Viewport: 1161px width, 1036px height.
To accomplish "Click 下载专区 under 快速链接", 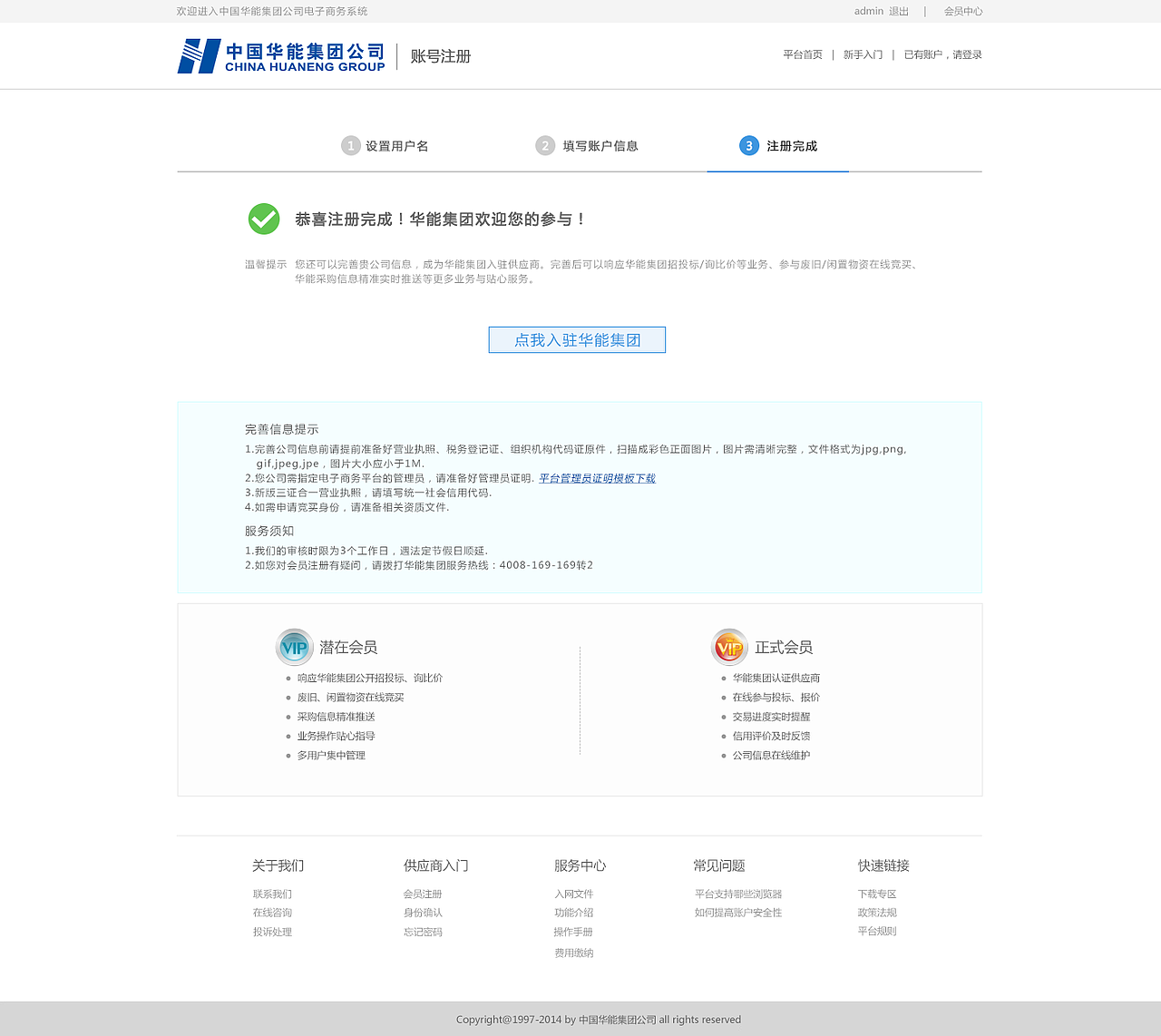I will click(x=875, y=894).
